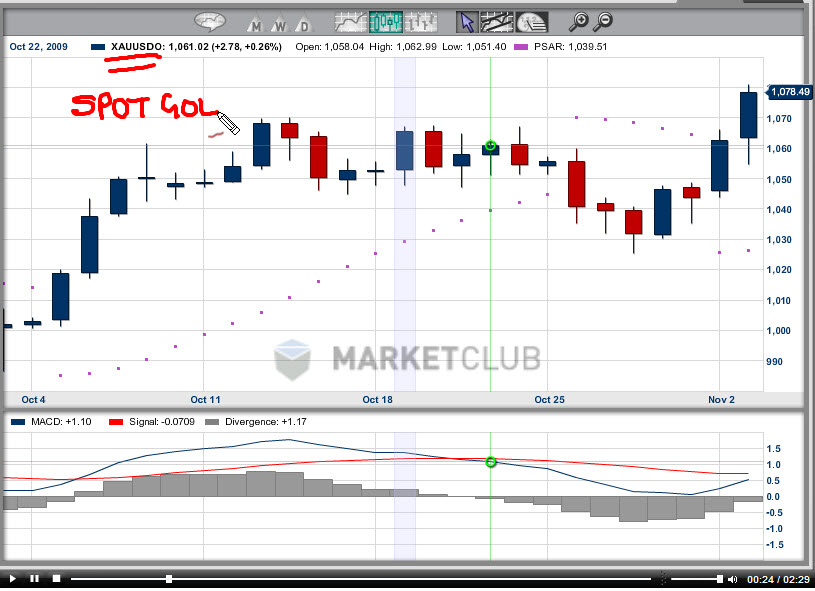This screenshot has height=591, width=815.
Task: Click the Oct 18 date axis label
Action: click(x=377, y=400)
